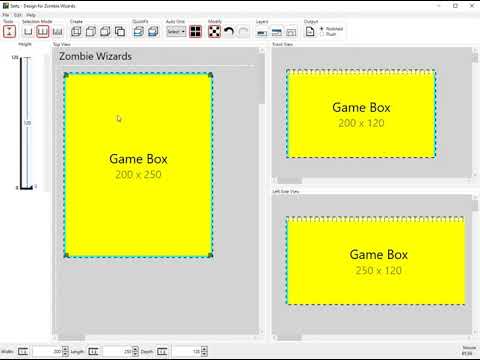Open the Help menu

point(31,15)
